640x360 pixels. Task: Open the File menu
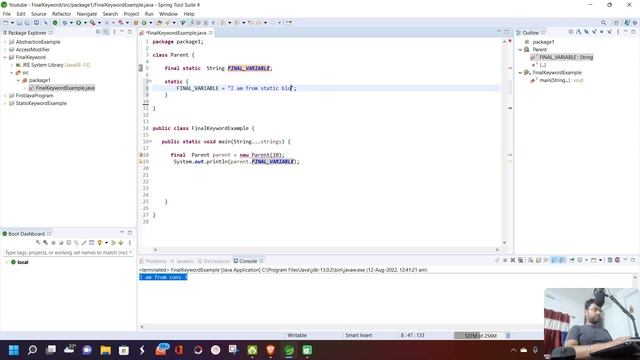pos(7,14)
